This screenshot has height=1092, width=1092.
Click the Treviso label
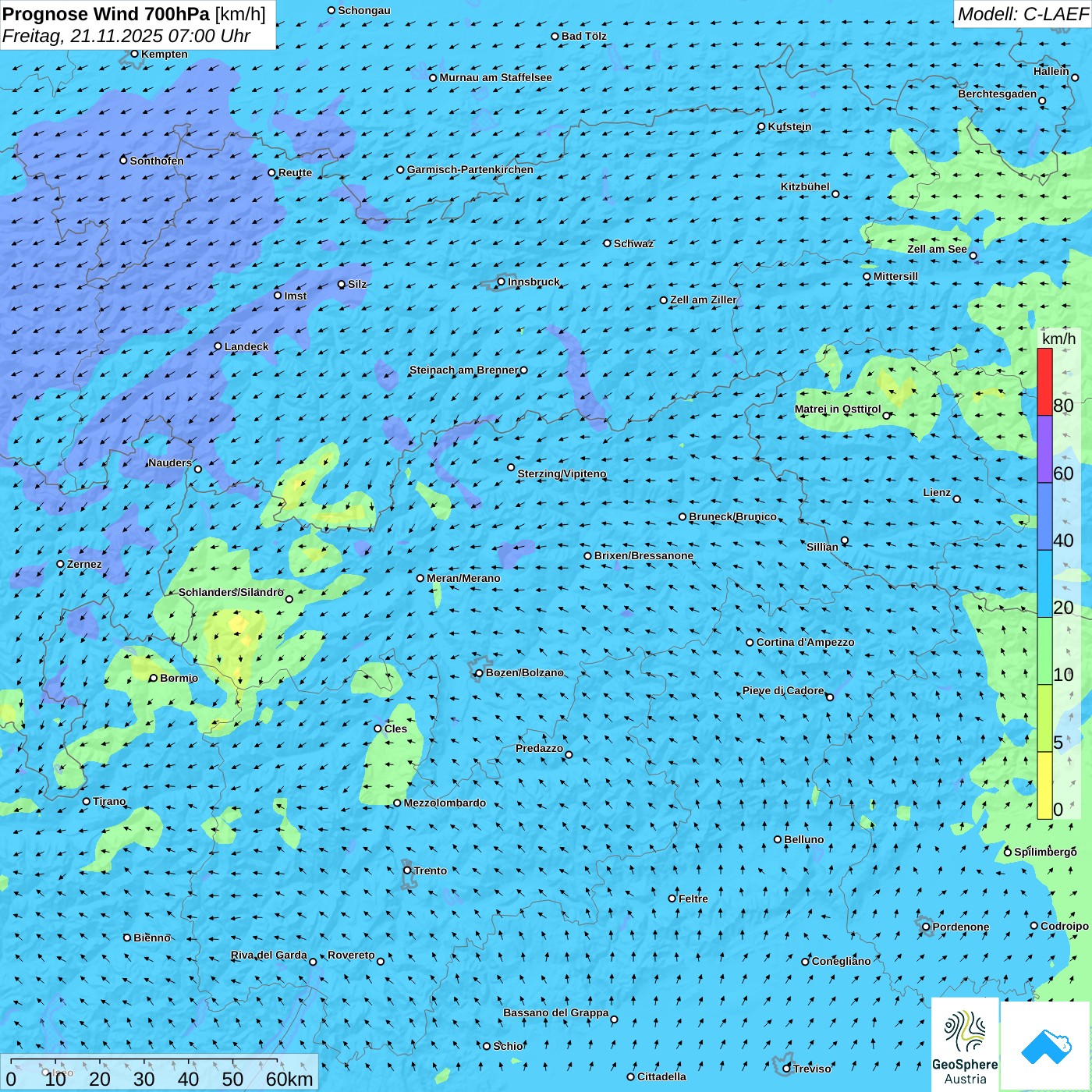(x=812, y=1069)
